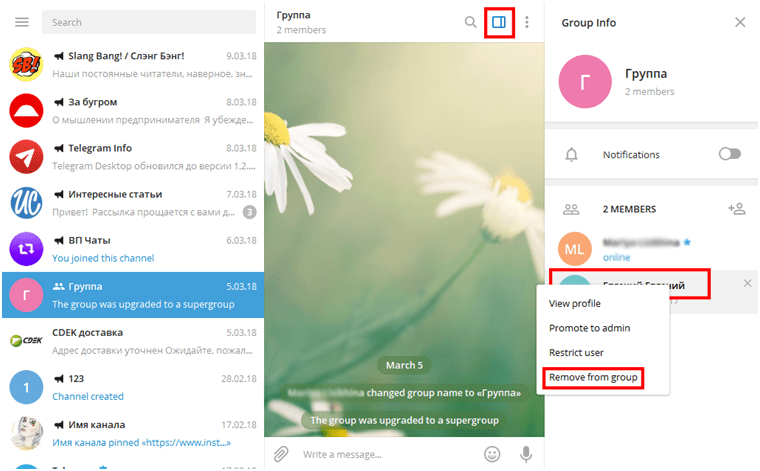
Task: Click the 9.03.18 date of Slang Bang!
Action: 241,56
